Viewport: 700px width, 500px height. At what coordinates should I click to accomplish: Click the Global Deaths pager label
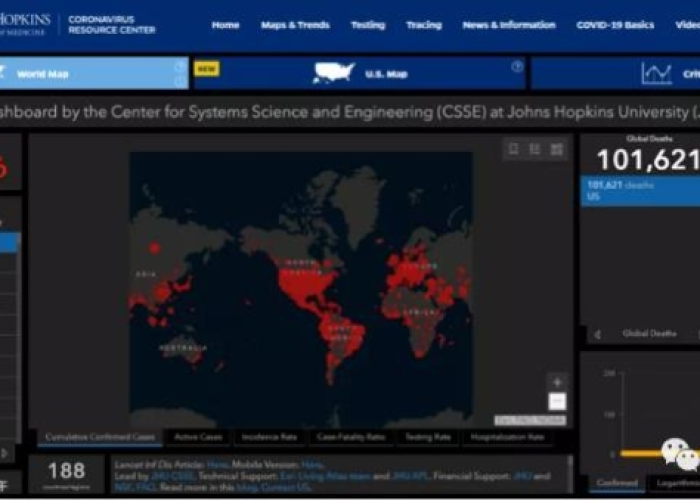pos(649,334)
